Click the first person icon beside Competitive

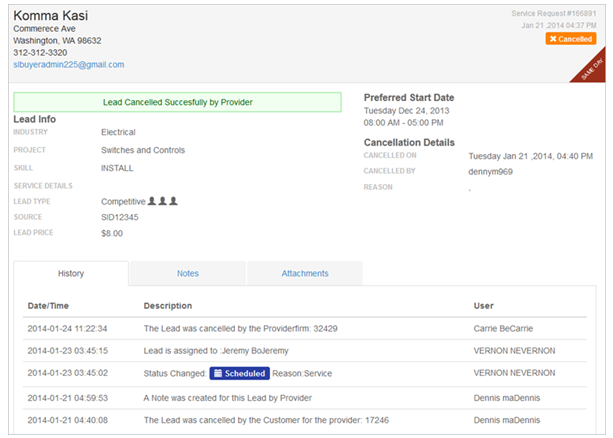152,201
